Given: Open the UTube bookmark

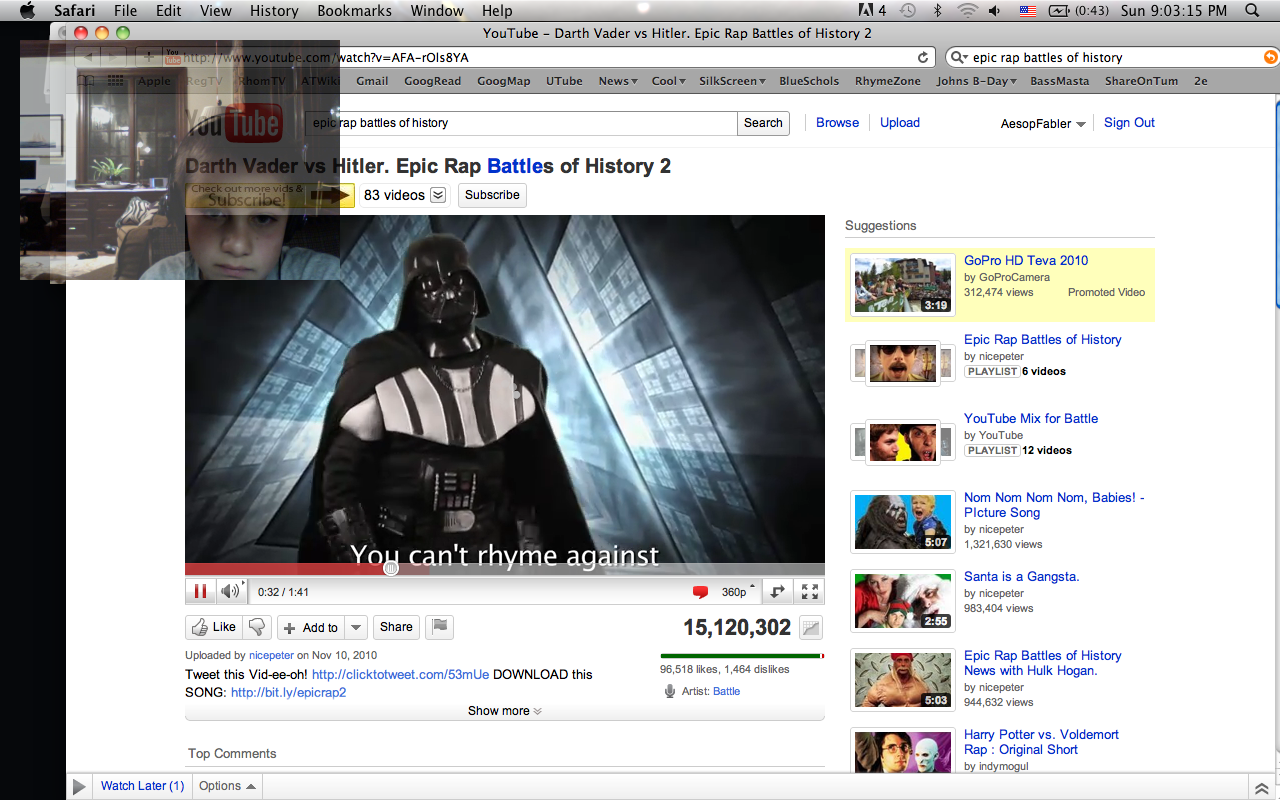Looking at the screenshot, I should click(x=564, y=81).
